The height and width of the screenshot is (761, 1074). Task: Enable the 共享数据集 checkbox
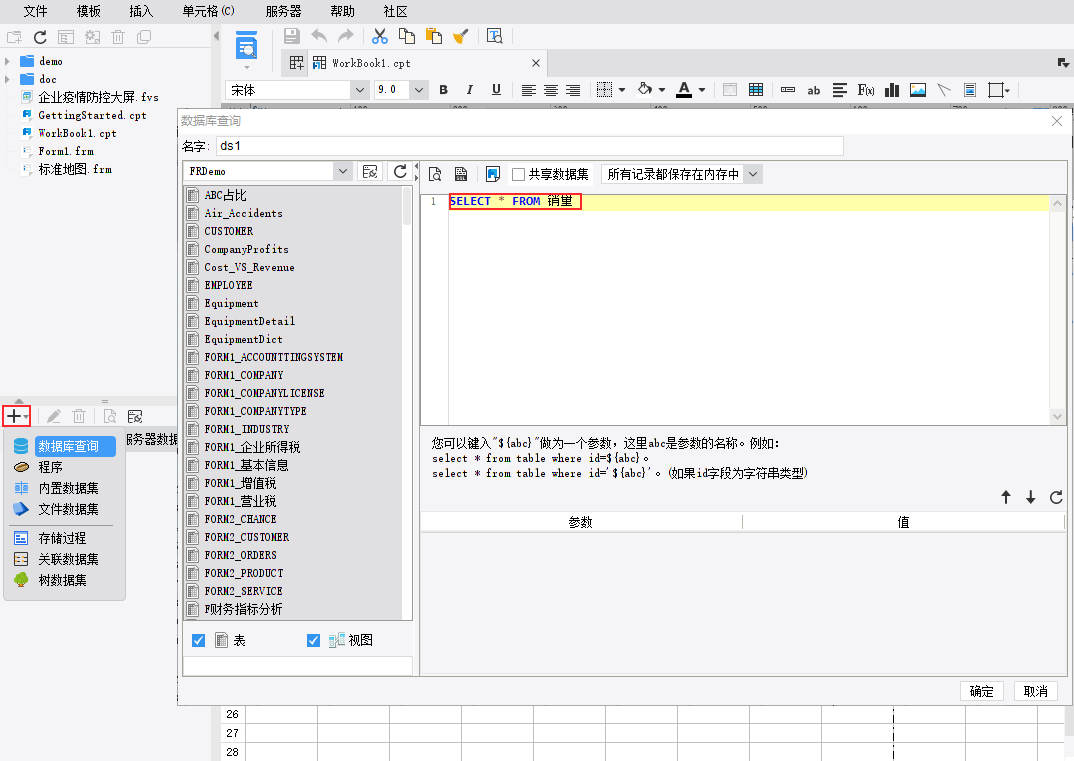click(x=518, y=174)
